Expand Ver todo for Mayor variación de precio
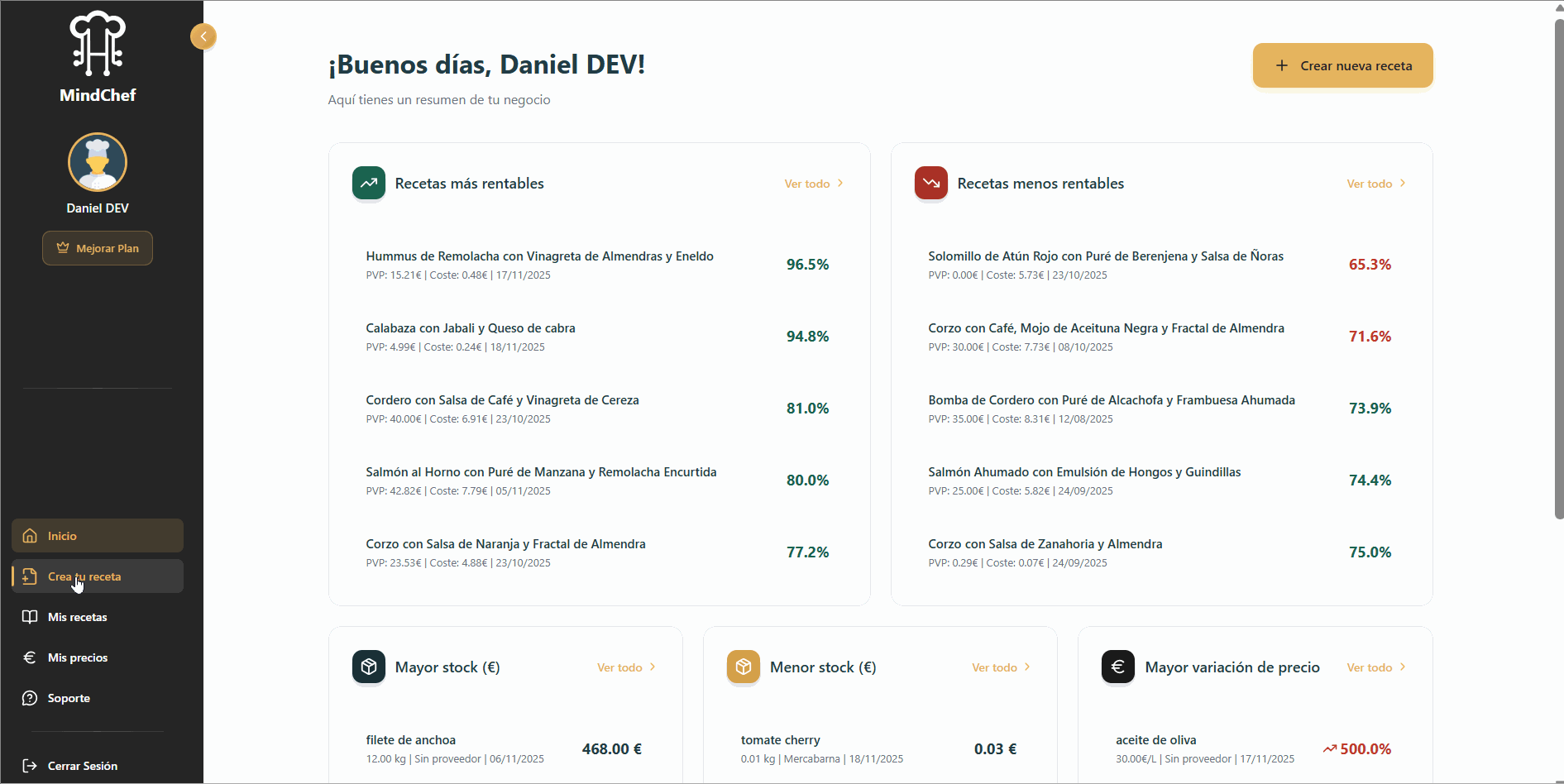This screenshot has height=784, width=1564. click(x=1375, y=667)
